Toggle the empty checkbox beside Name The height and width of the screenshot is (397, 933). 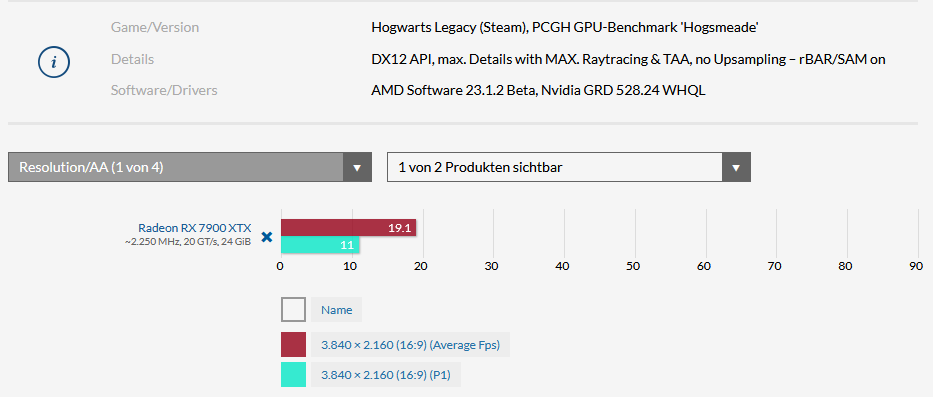tap(293, 310)
